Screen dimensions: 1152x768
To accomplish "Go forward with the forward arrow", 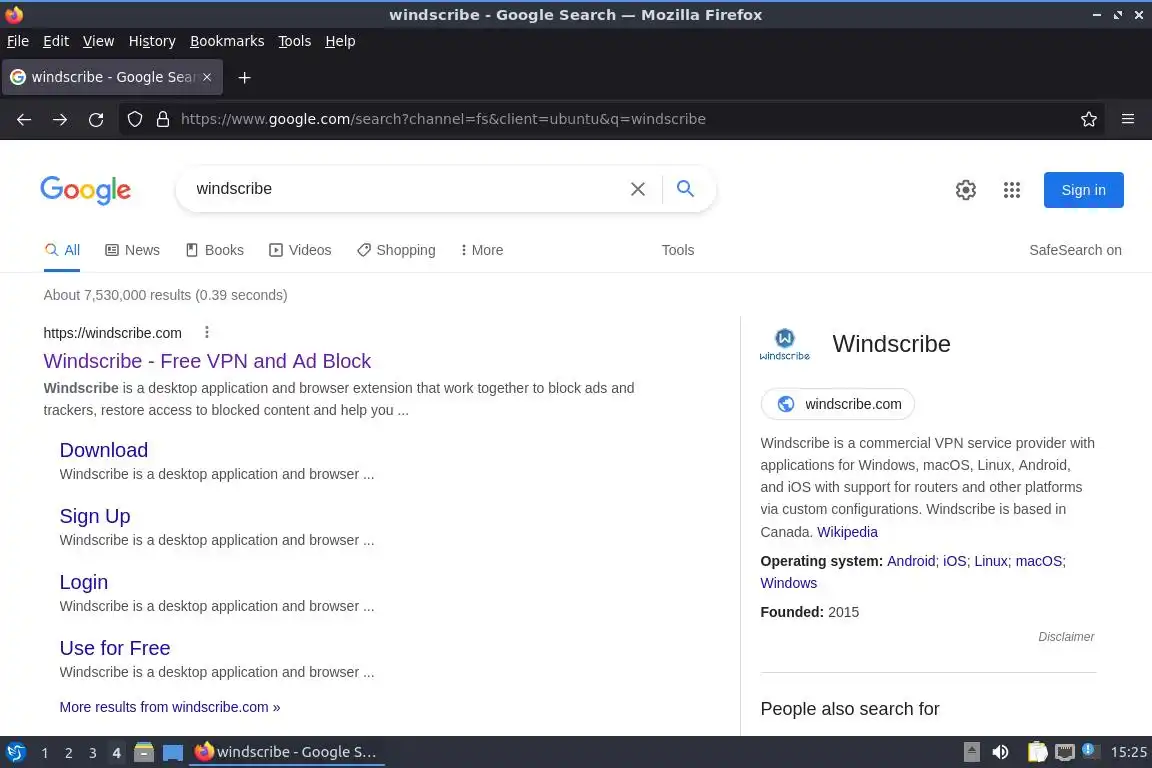I will pyautogui.click(x=60, y=119).
